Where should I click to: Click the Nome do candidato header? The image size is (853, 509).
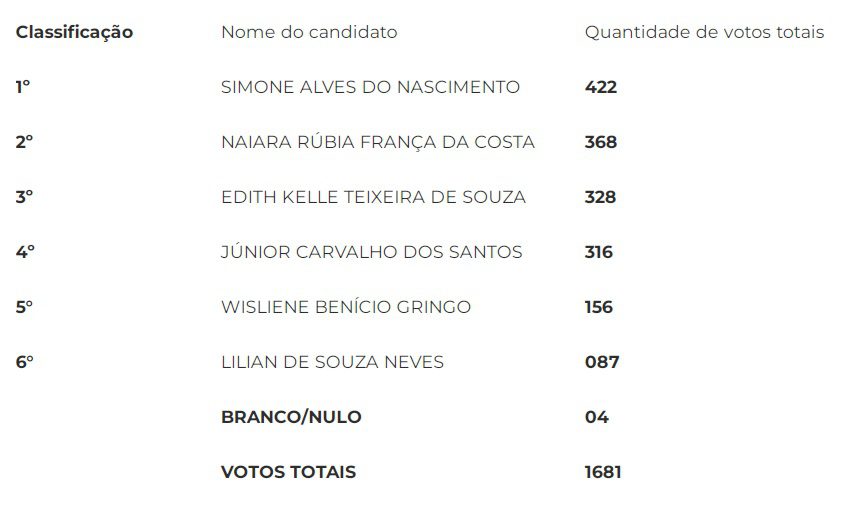309,32
